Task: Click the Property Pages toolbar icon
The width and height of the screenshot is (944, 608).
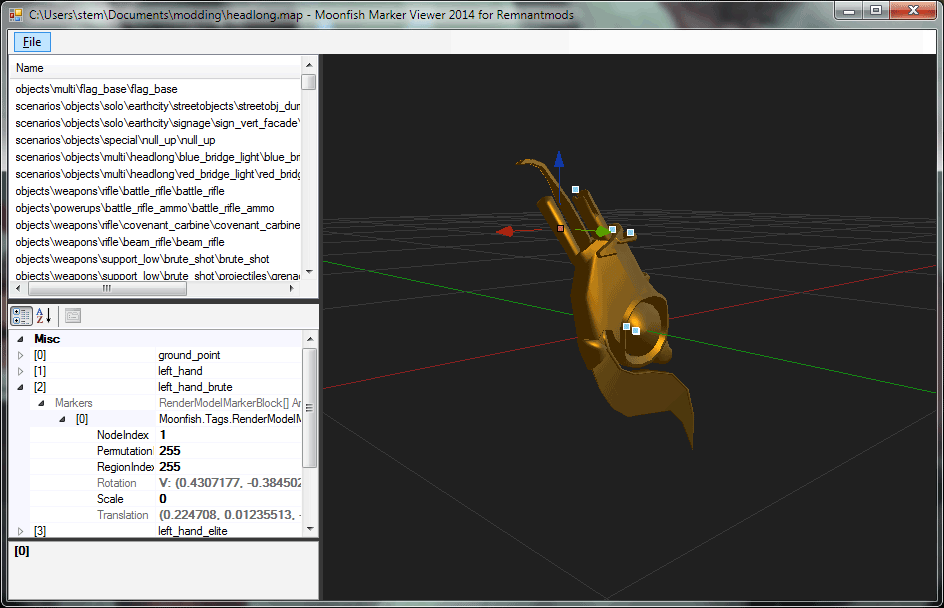Action: click(x=73, y=316)
